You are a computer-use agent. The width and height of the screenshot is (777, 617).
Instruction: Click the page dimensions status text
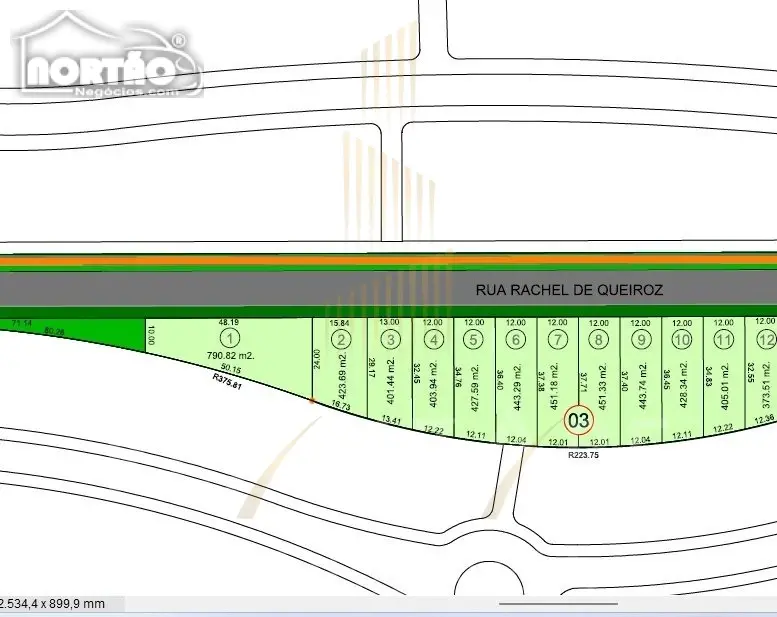pos(52,604)
